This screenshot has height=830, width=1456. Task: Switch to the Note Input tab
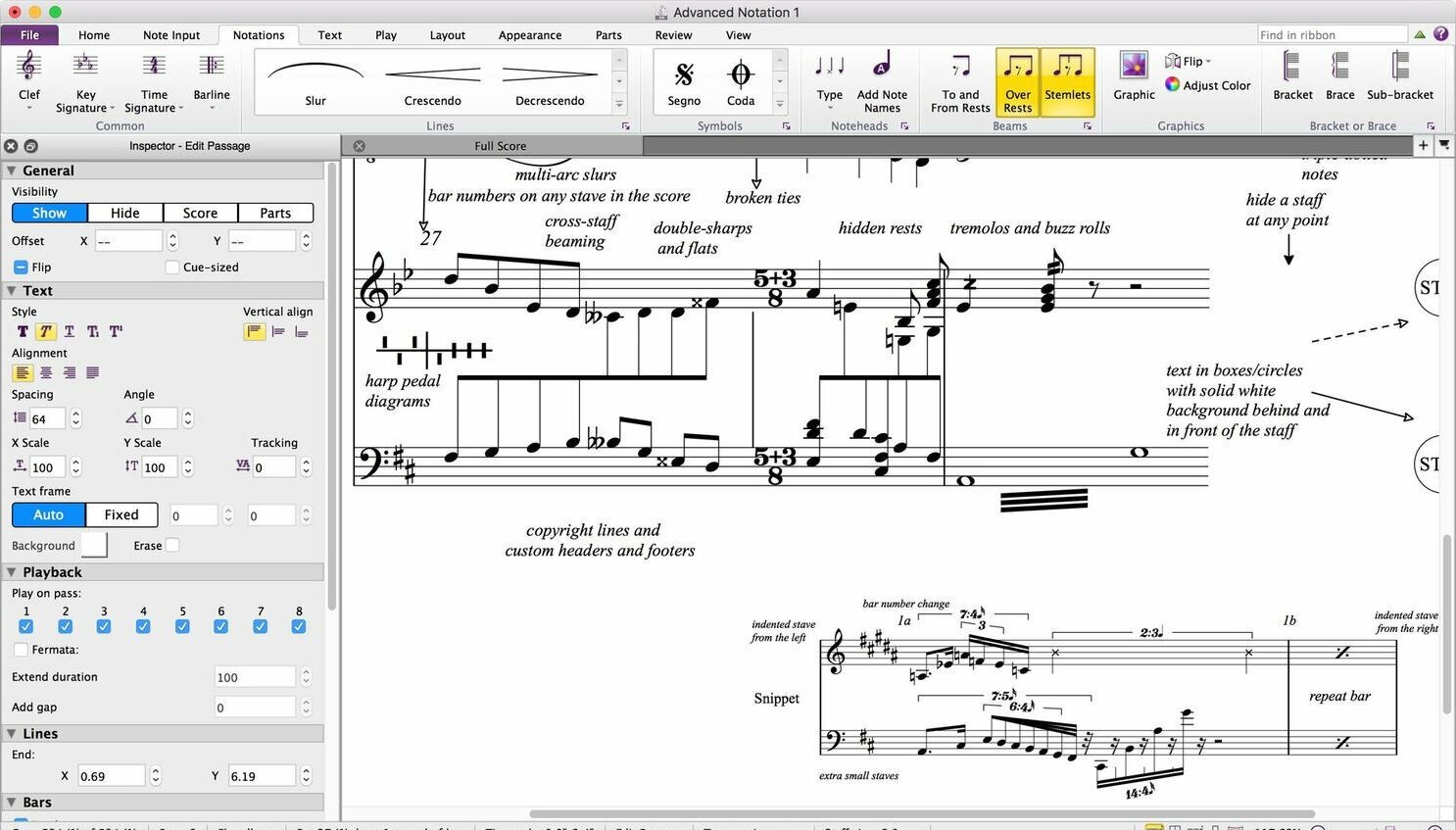(171, 35)
